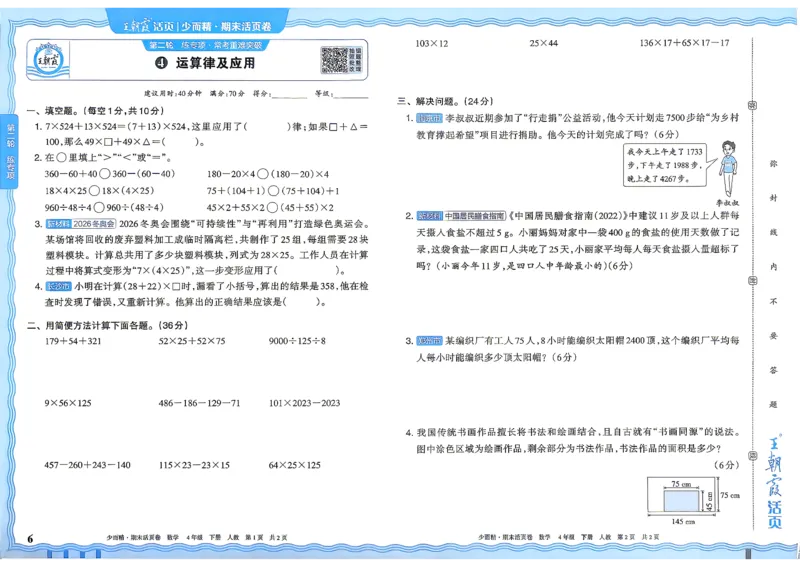Click the expression 115×23−23×15
This screenshot has height=566, width=800.
tap(194, 465)
